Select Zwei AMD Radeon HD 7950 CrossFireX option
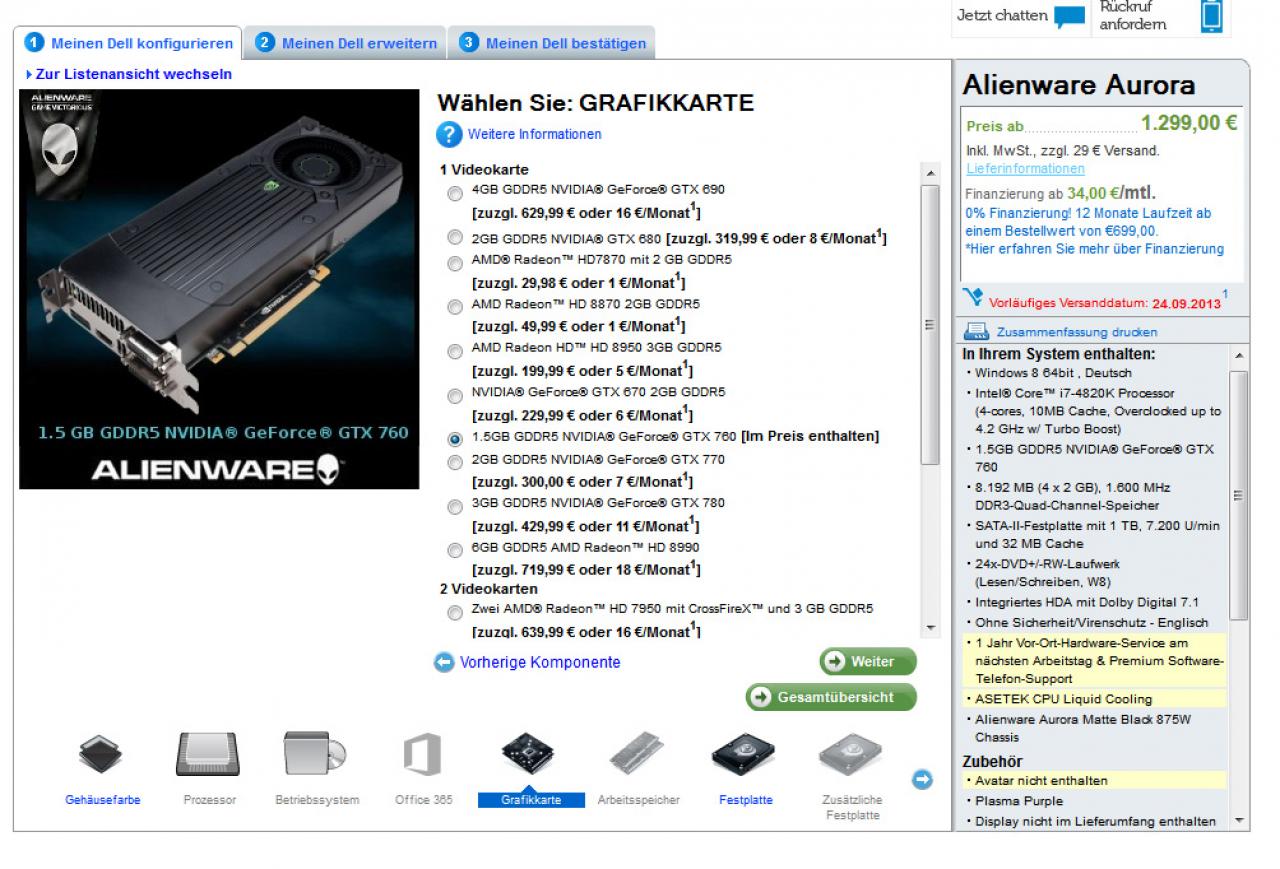The image size is (1280, 869). click(455, 612)
